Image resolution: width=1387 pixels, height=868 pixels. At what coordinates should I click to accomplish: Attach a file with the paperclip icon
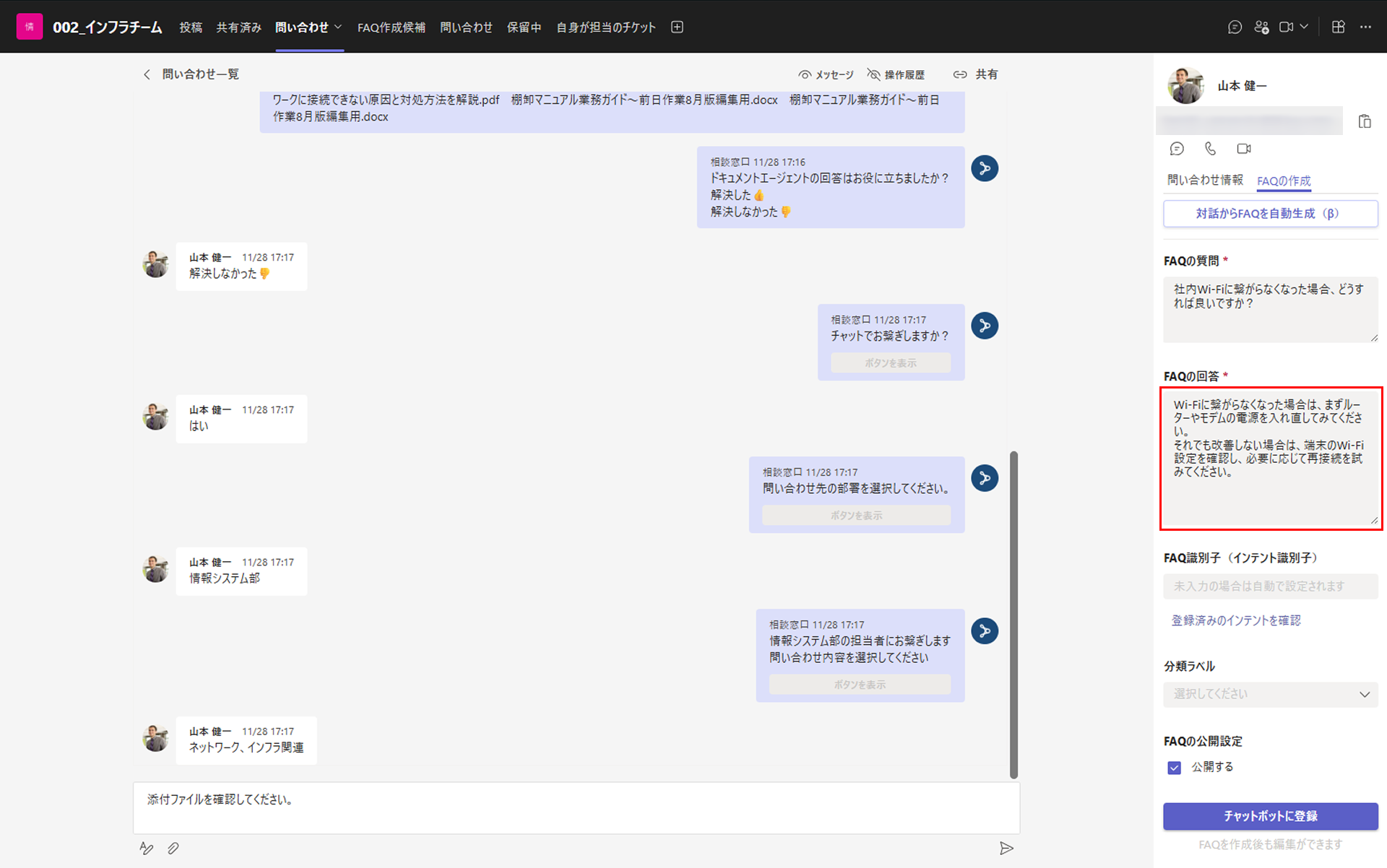click(x=173, y=849)
